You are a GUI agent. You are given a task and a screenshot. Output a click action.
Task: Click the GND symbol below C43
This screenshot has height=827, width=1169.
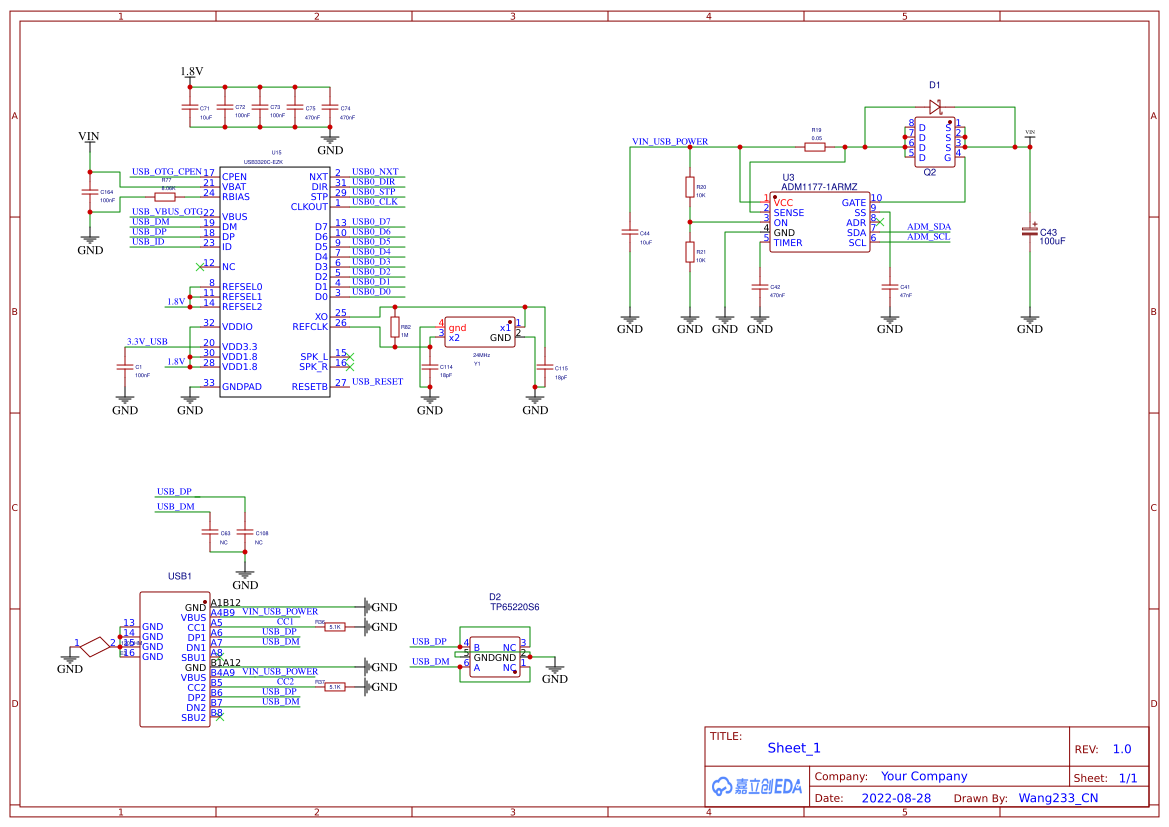1030,324
